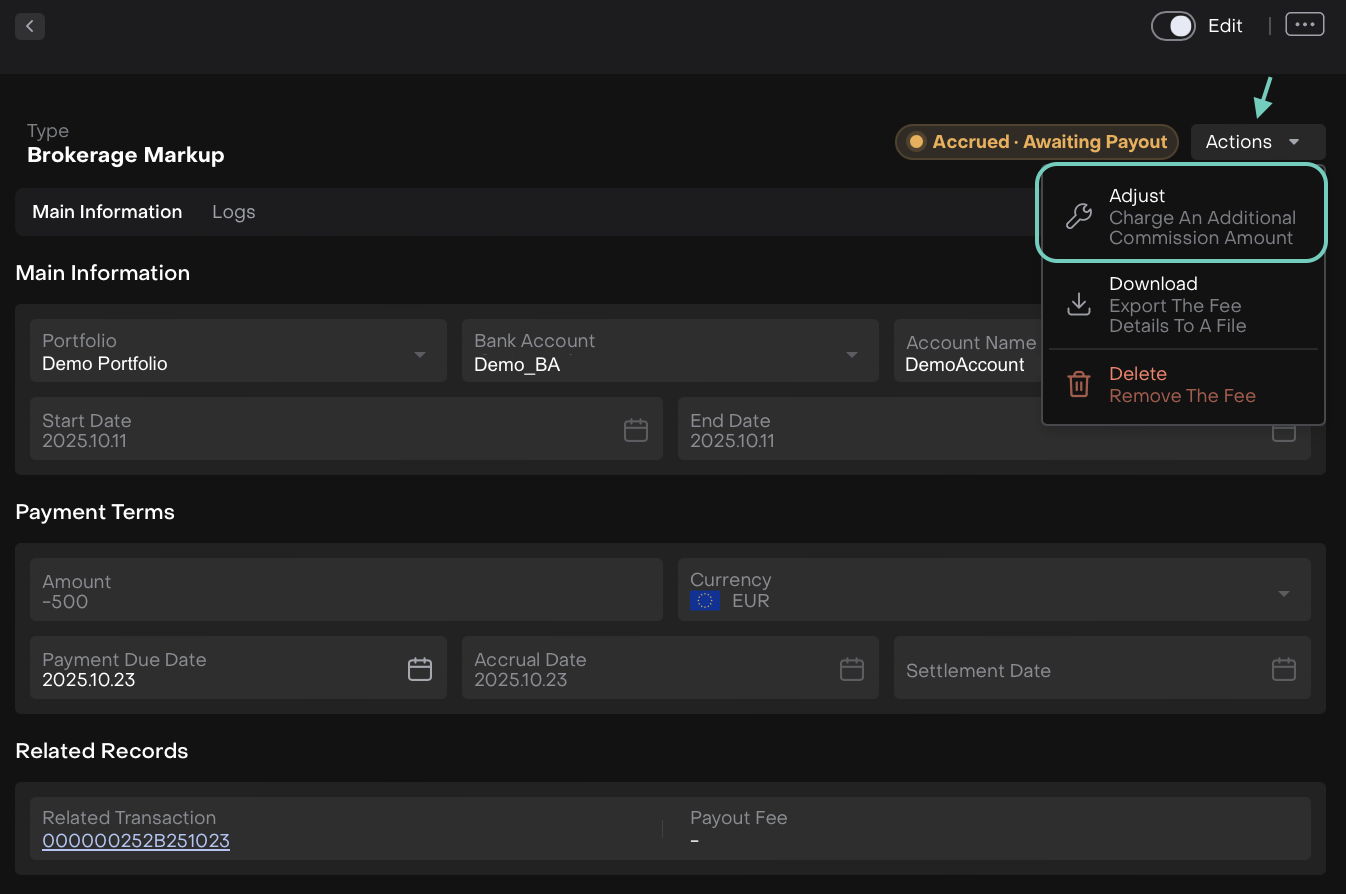Viewport: 1346px width, 894px height.
Task: Click the trash icon for Delete
Action: coord(1078,384)
